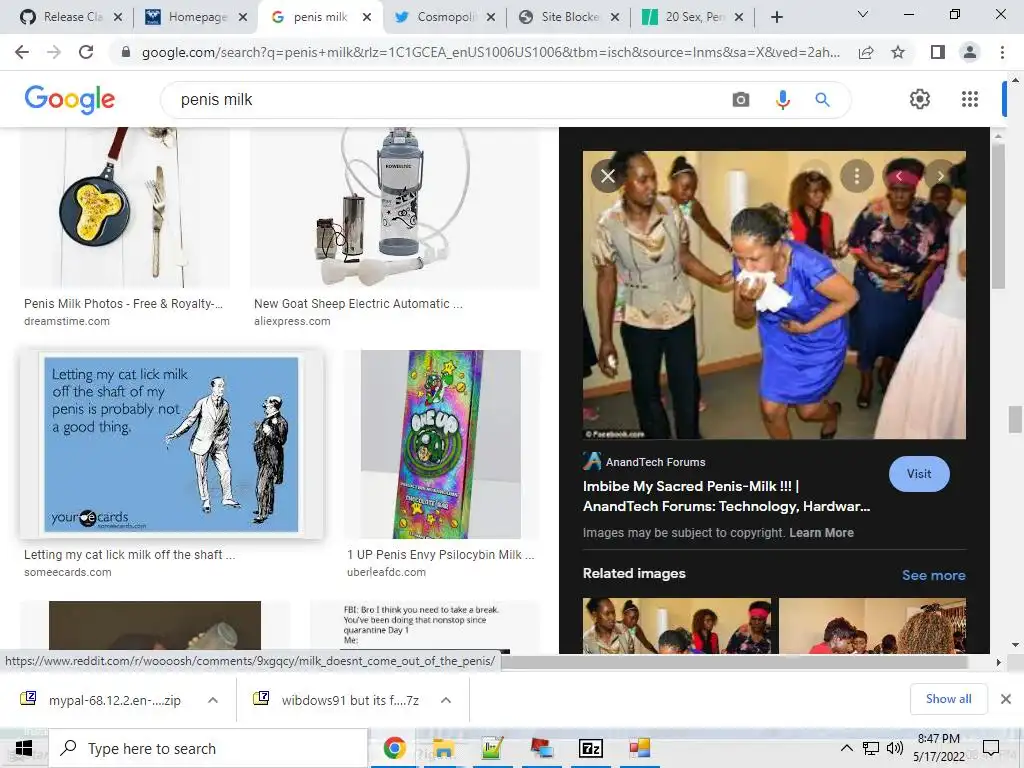Open the first related image thumbnail
The height and width of the screenshot is (768, 1024).
tap(677, 626)
